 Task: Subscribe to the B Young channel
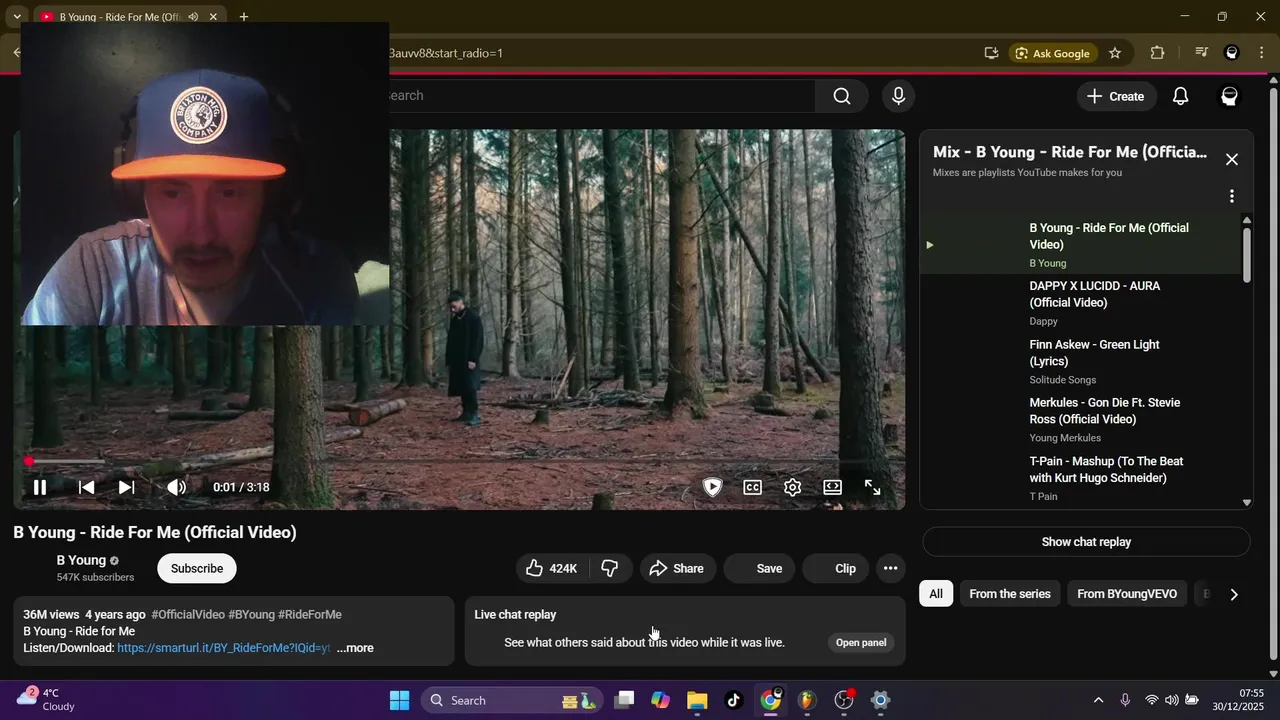tap(197, 568)
